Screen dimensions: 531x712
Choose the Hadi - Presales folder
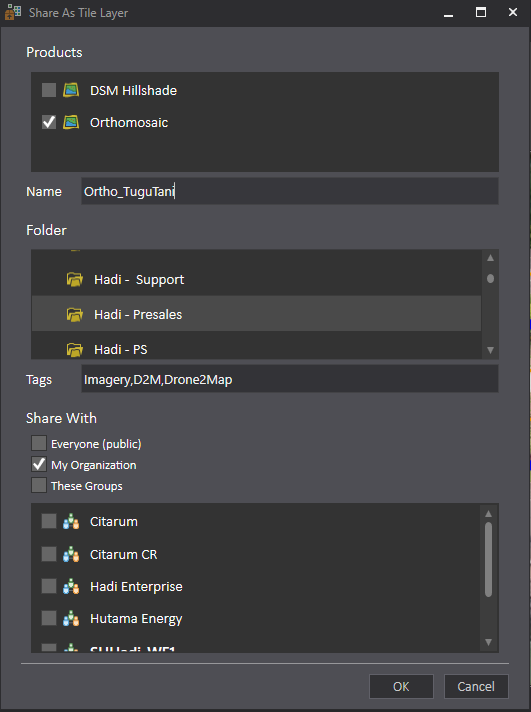pos(256,314)
